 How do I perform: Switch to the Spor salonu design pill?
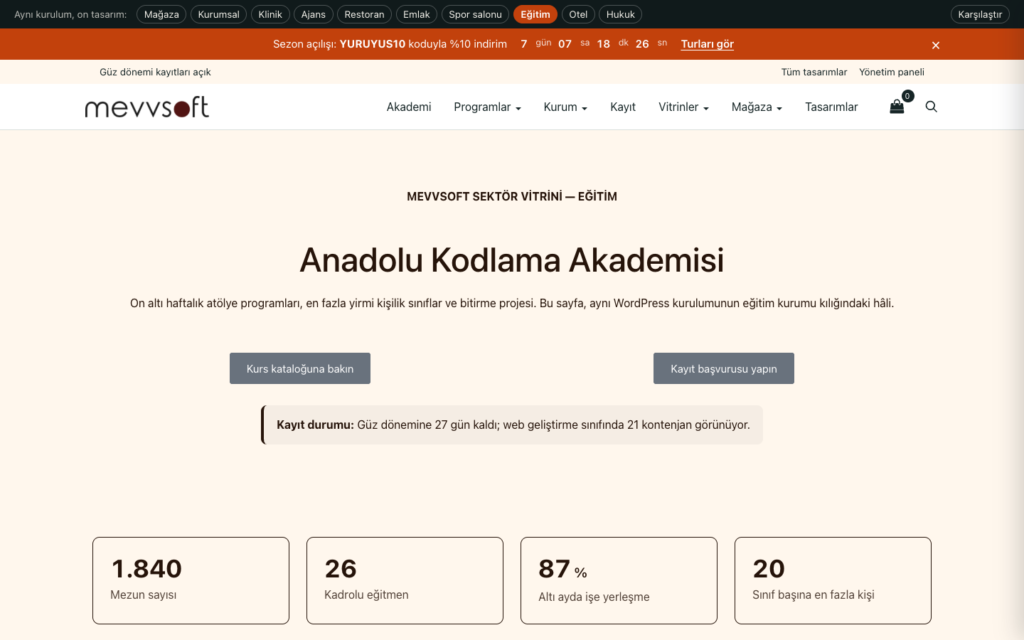475,14
